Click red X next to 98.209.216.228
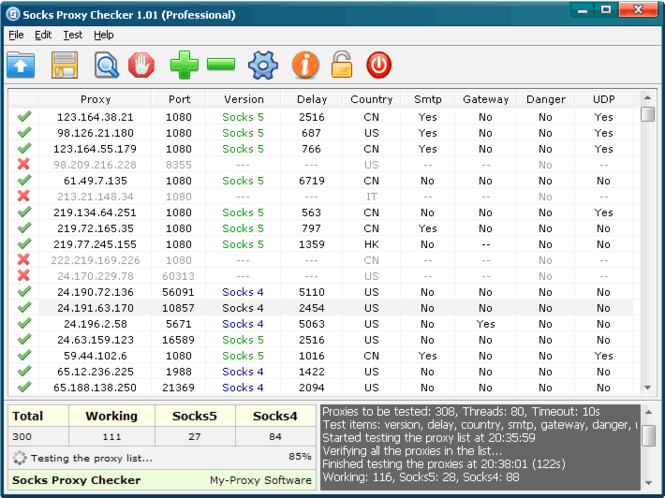 click(x=24, y=164)
